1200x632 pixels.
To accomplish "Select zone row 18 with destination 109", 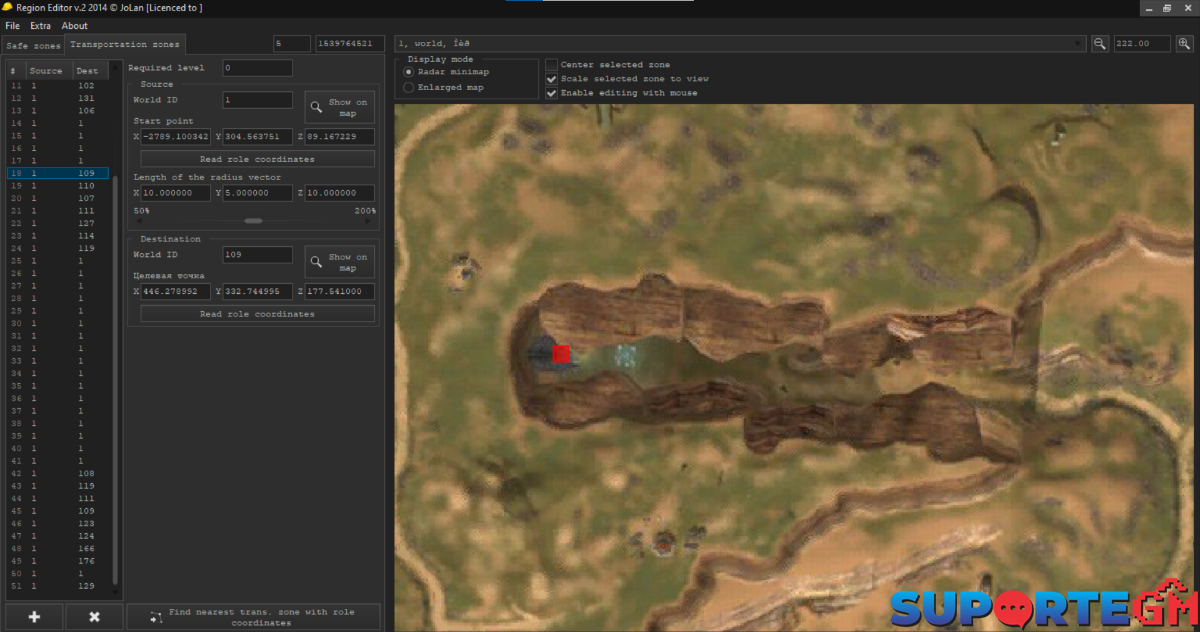I will (57, 173).
